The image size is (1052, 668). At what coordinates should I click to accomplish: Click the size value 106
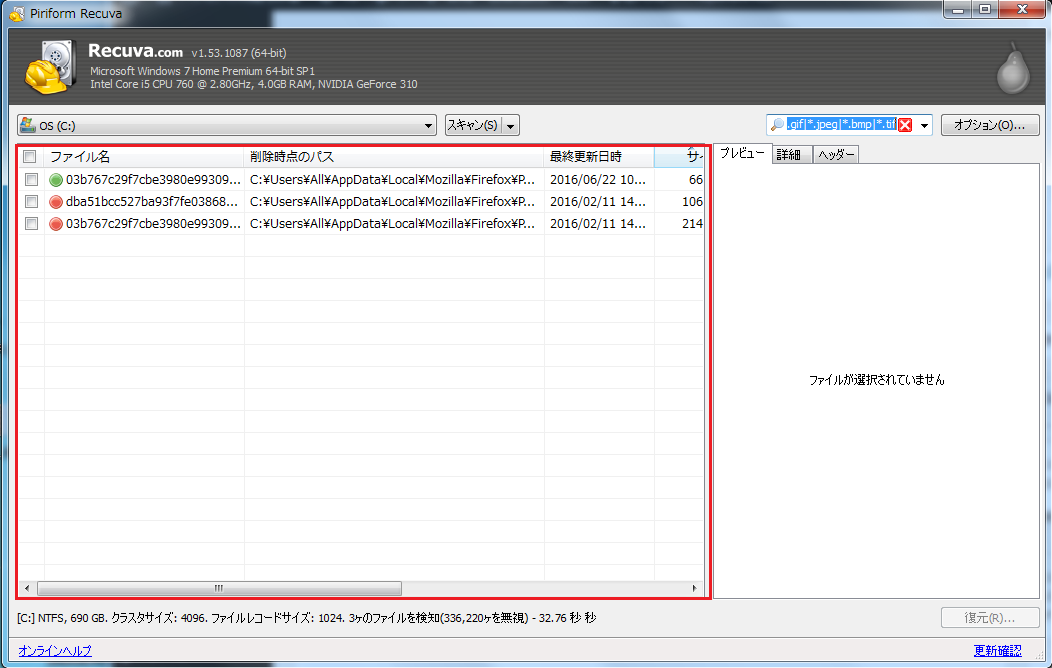pos(692,202)
